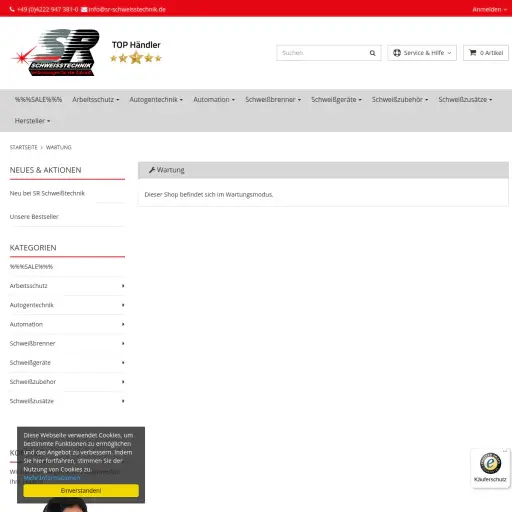Click the info@sr-schweisstechnik.de email address
This screenshot has width=512, height=512.
127,9
